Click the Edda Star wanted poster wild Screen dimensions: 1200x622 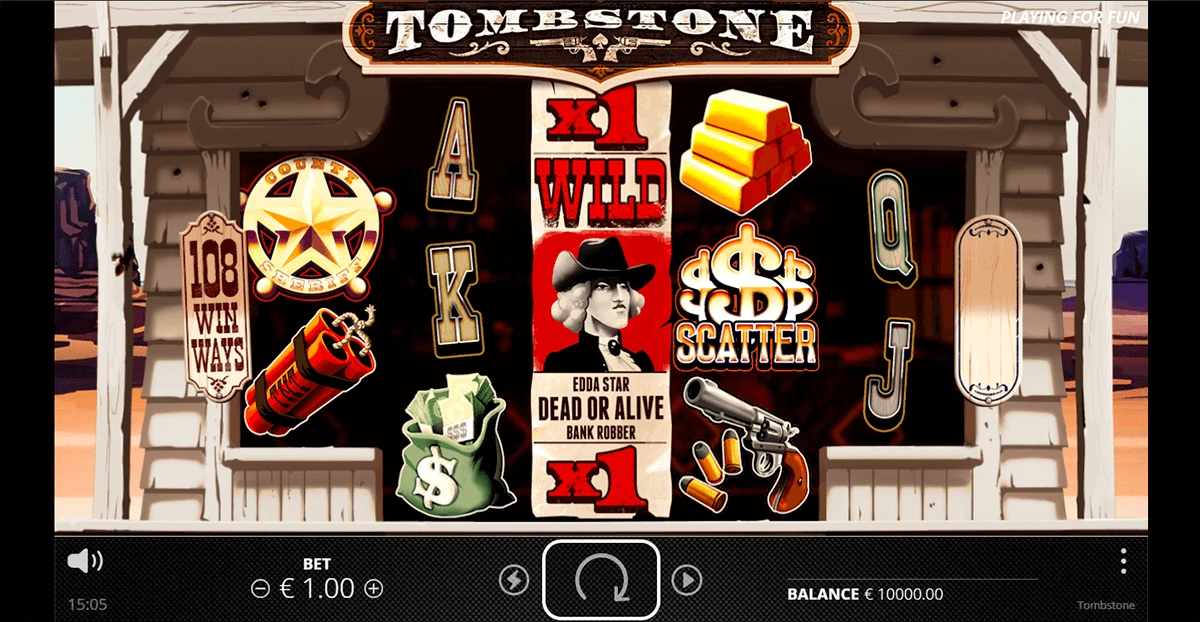pyautogui.click(x=601, y=299)
